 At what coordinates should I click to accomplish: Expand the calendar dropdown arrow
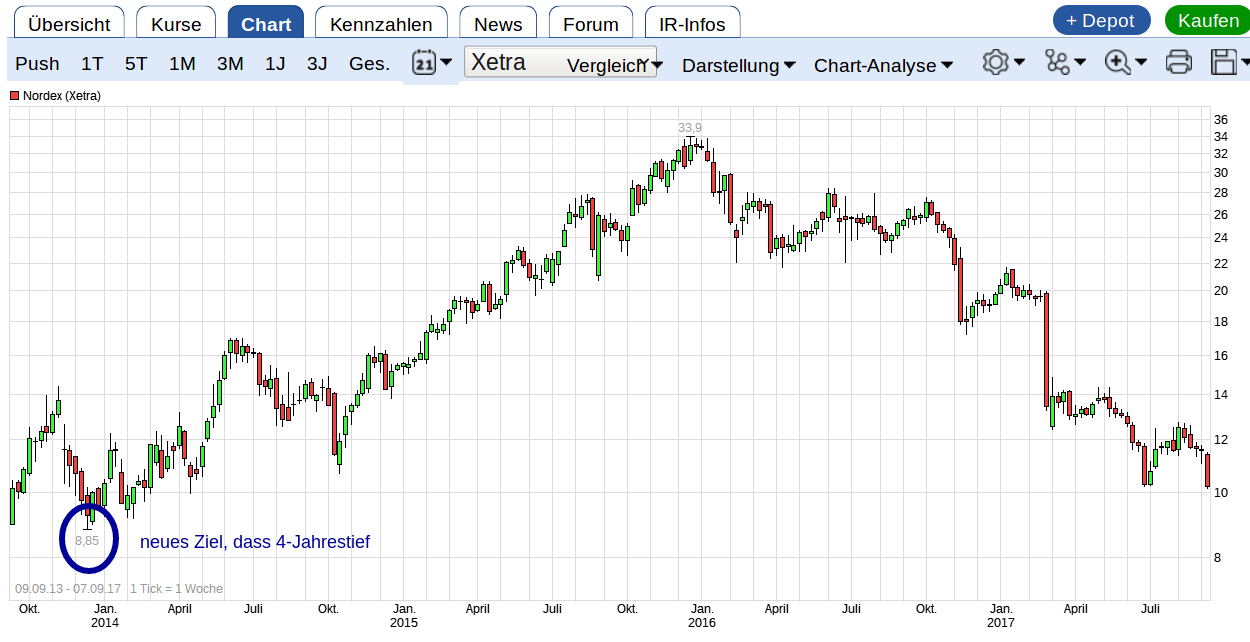(x=446, y=62)
